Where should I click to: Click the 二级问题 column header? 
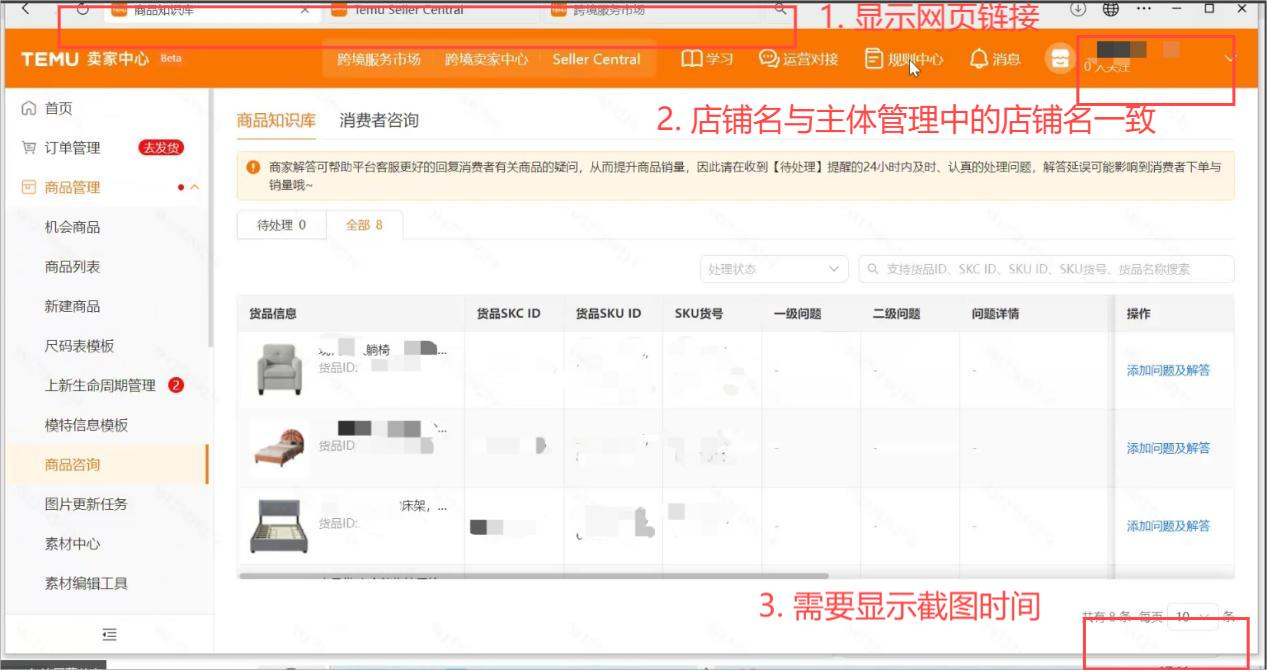click(x=896, y=314)
